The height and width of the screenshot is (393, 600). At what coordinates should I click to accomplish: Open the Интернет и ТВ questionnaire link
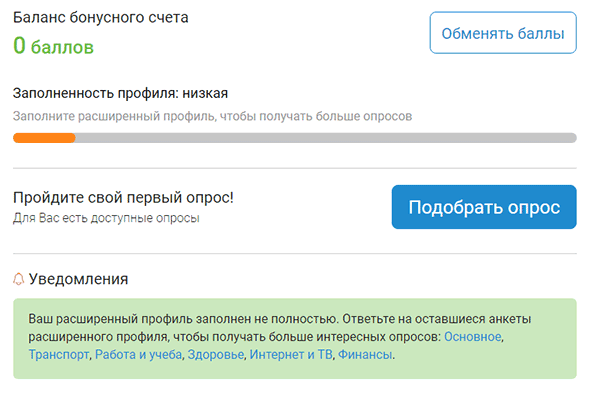(291, 354)
